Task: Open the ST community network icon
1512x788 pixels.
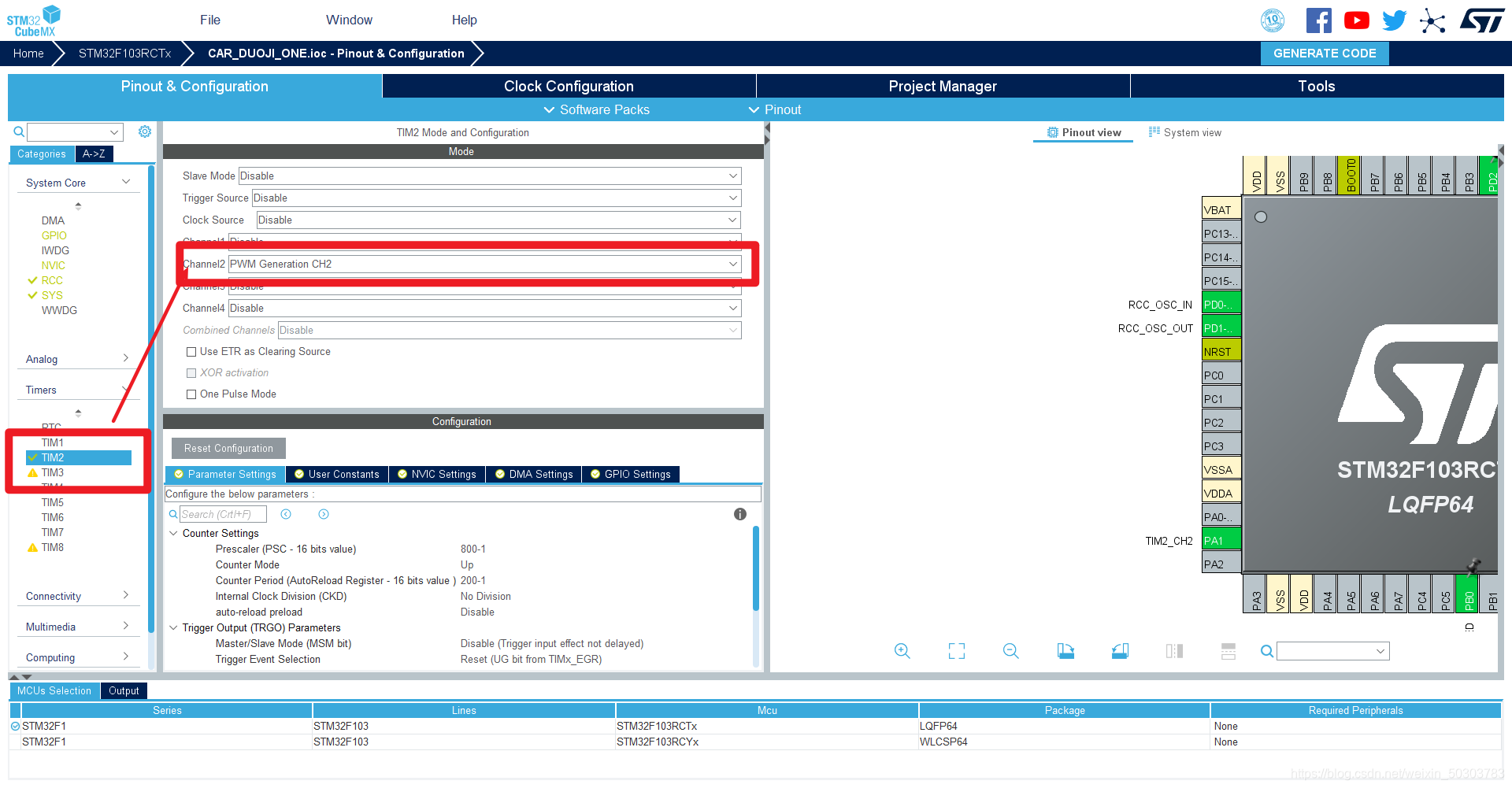Action: (x=1432, y=20)
